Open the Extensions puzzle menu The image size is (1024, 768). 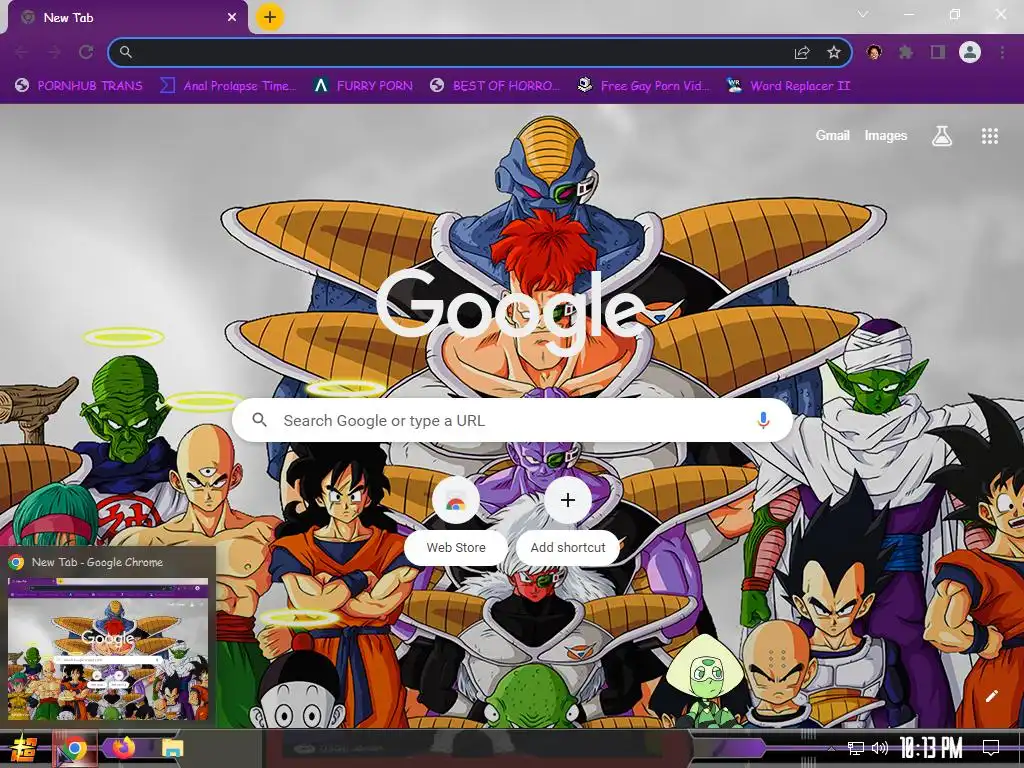point(906,52)
